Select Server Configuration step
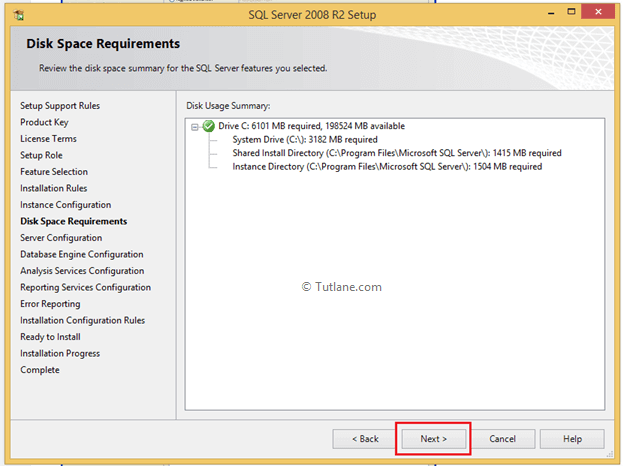The width and height of the screenshot is (624, 466). click(61, 238)
